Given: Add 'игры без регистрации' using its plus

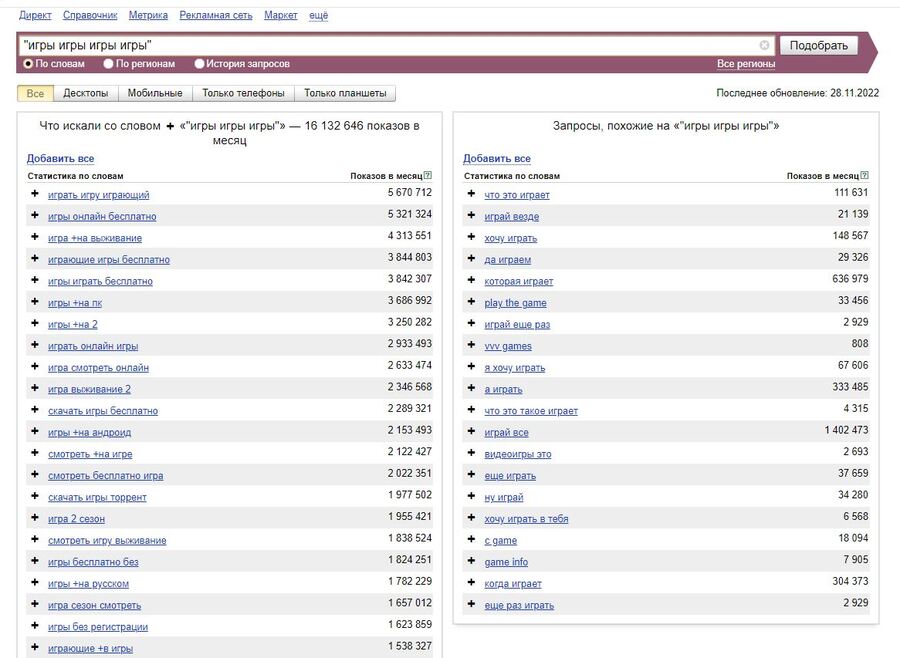Looking at the screenshot, I should point(35,625).
